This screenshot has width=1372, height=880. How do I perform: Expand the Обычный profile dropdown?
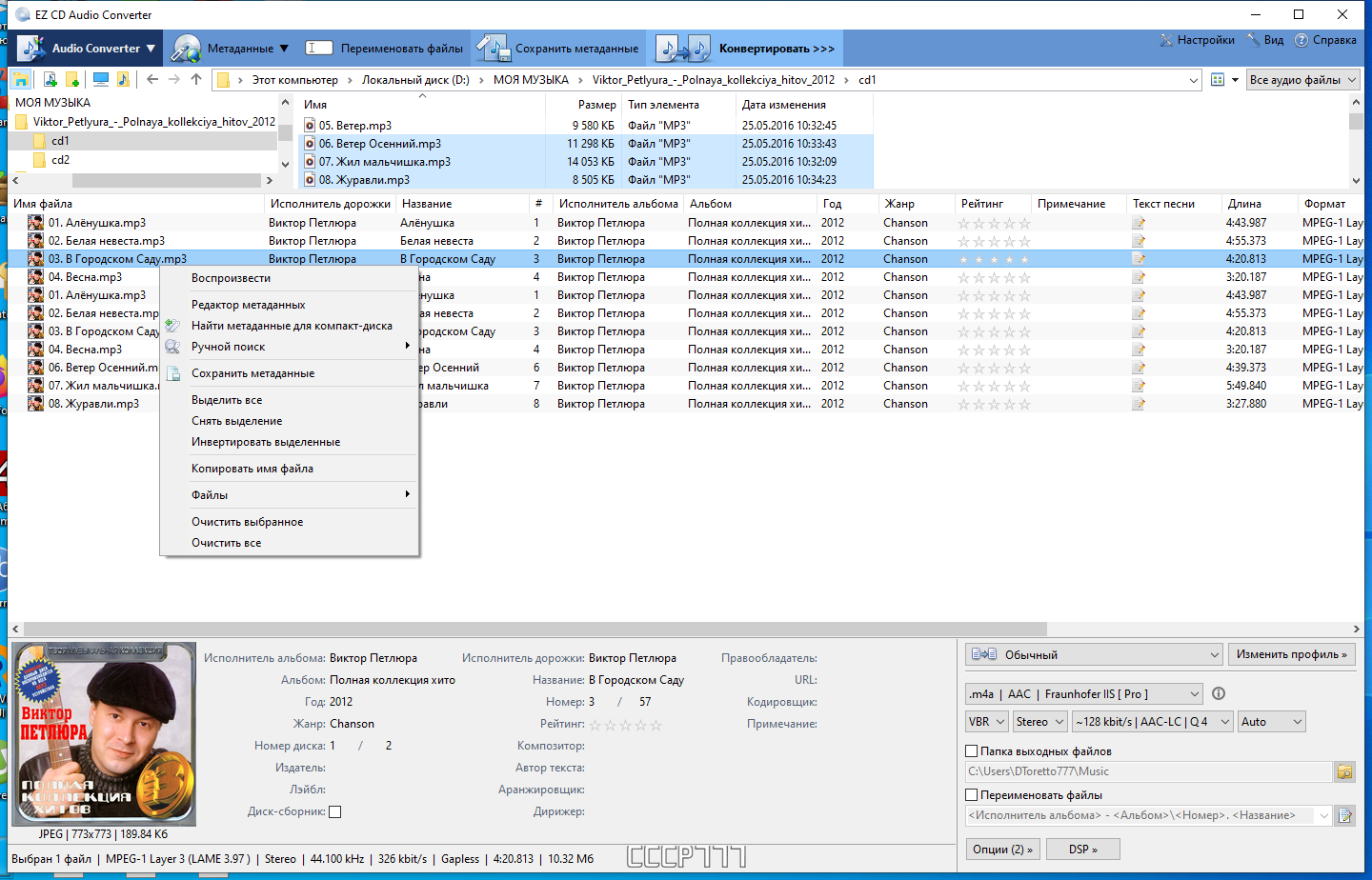click(1095, 654)
